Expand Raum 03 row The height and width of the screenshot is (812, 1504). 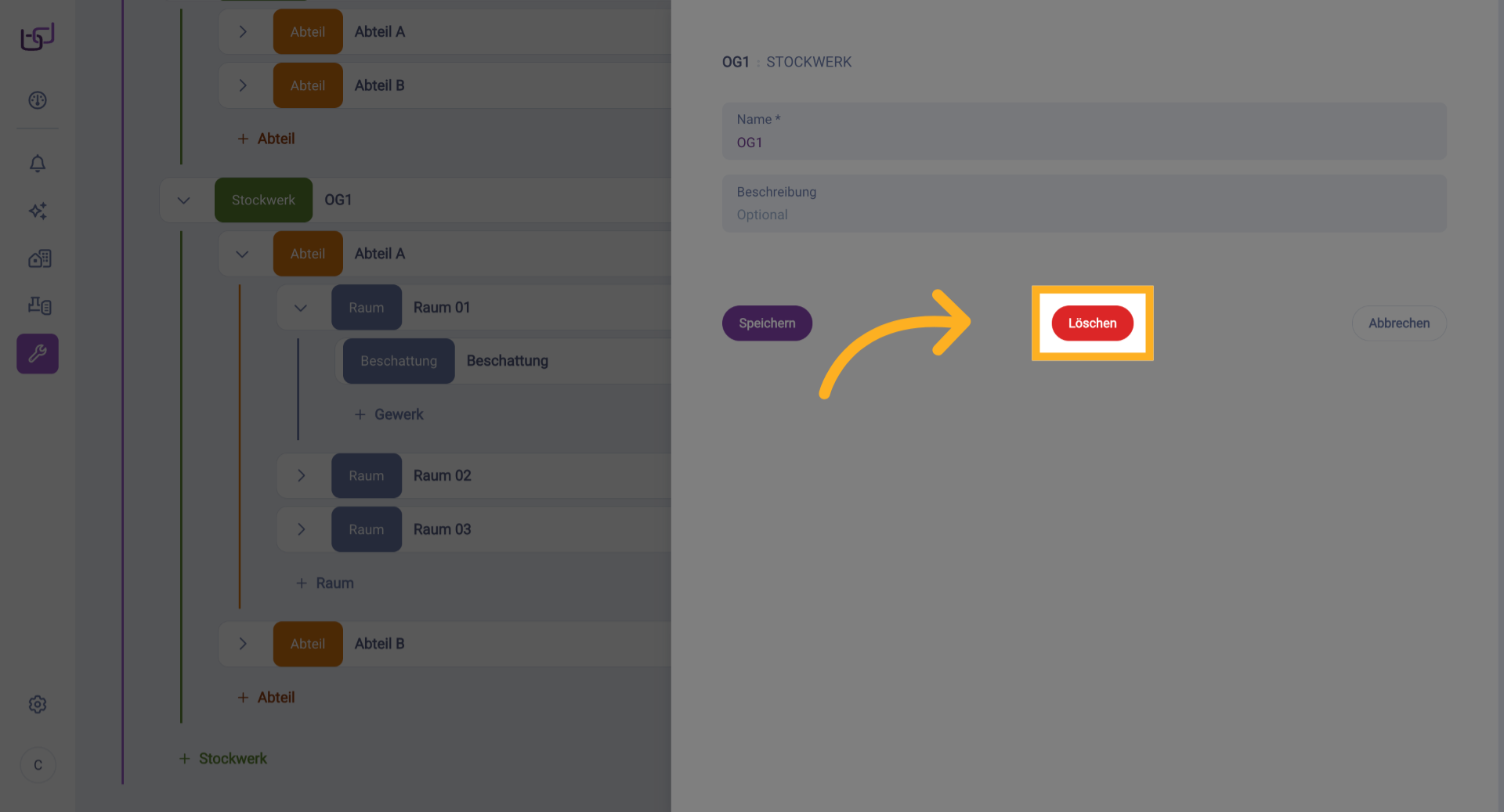(x=301, y=529)
